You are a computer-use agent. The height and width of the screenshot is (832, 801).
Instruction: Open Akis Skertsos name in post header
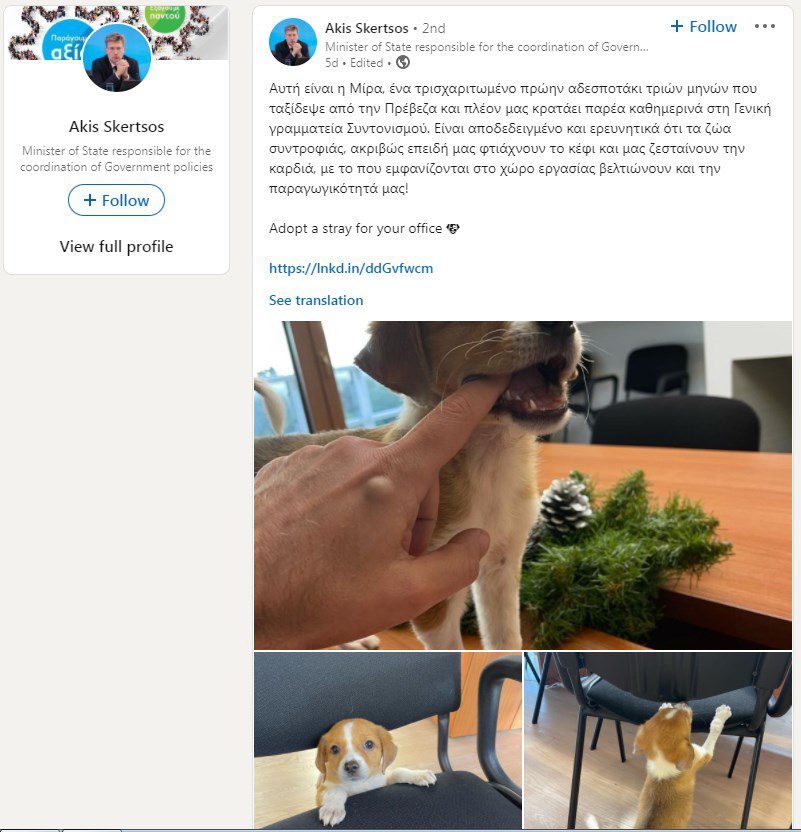367,28
